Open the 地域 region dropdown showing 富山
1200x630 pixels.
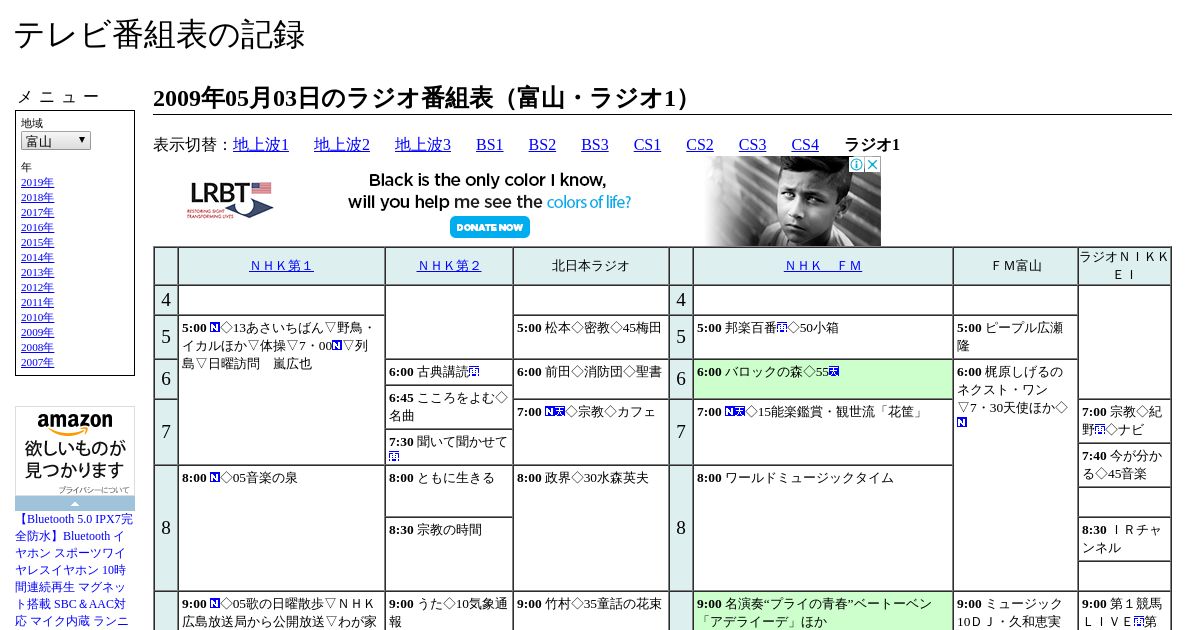point(56,141)
